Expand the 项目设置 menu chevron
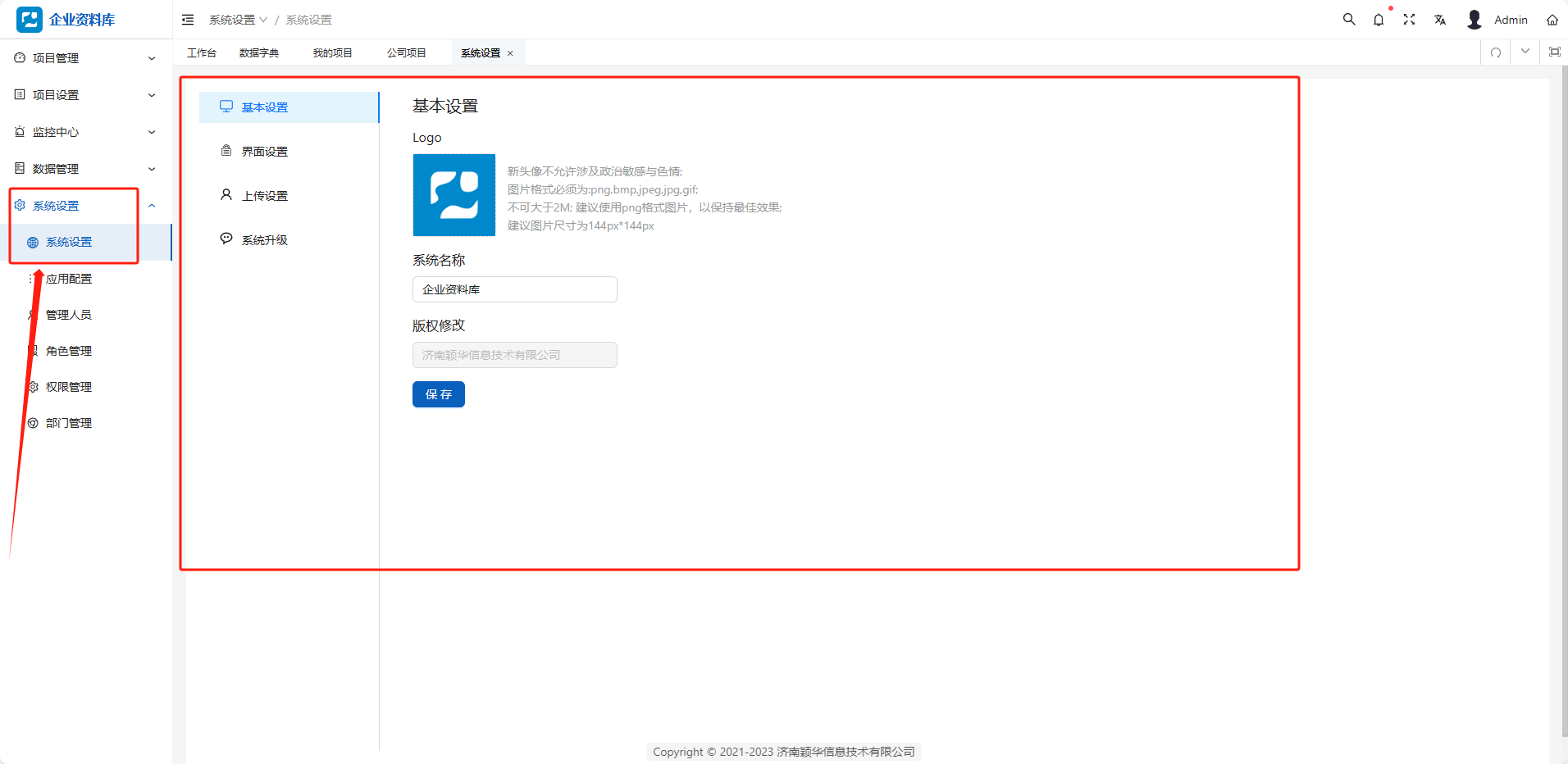This screenshot has height=764, width=1568. click(x=152, y=95)
